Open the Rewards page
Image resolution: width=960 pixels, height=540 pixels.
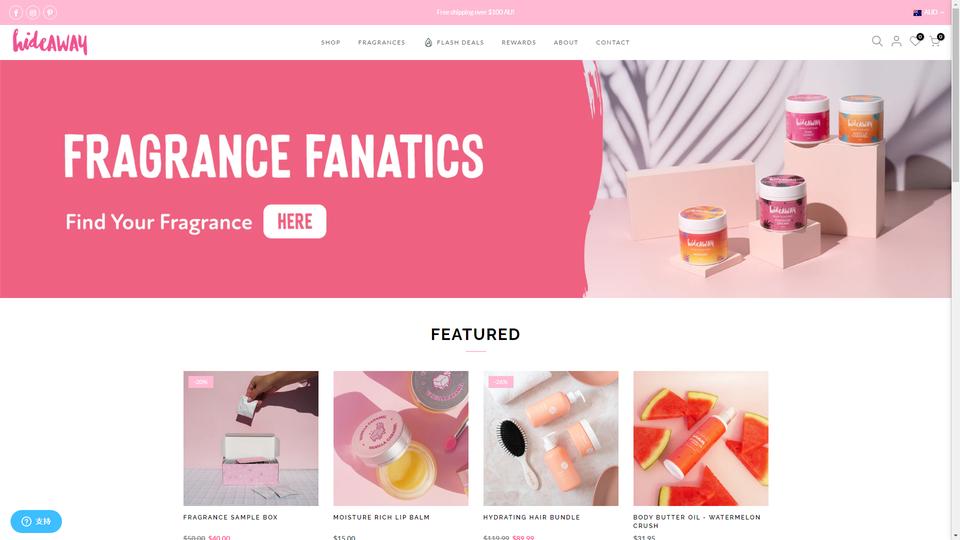[x=519, y=42]
